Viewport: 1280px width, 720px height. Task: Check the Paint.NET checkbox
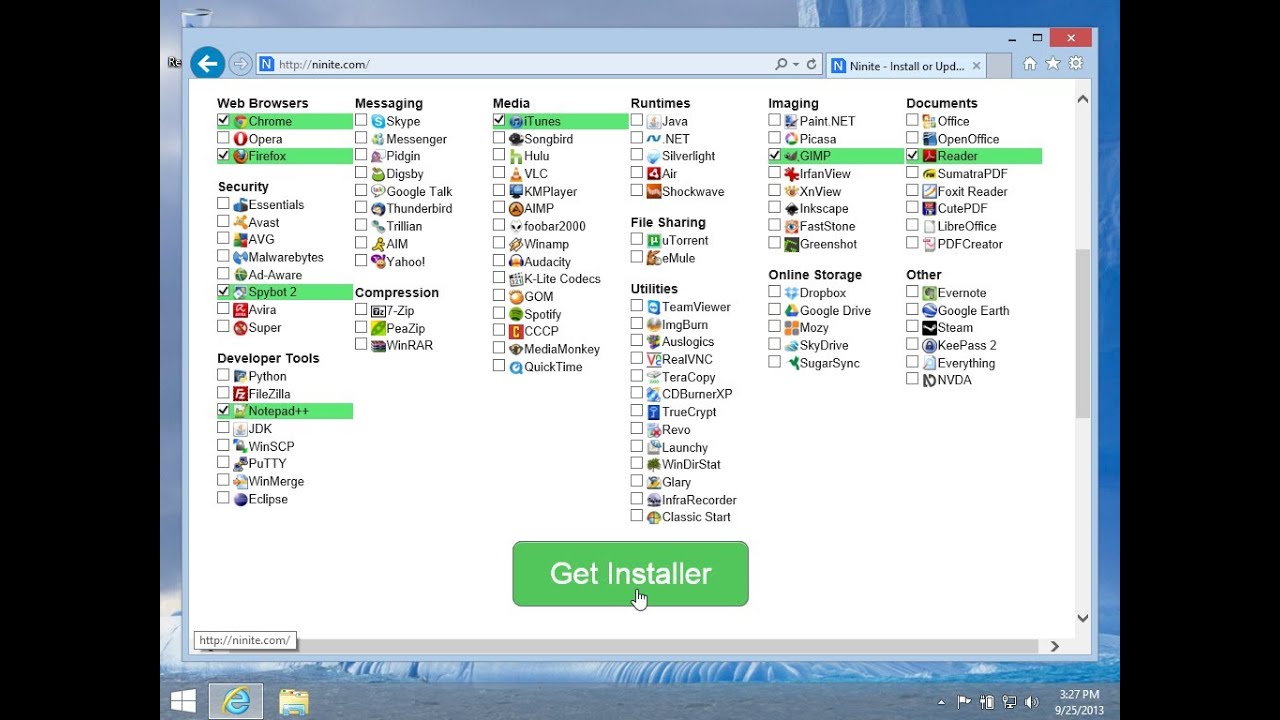click(774, 120)
